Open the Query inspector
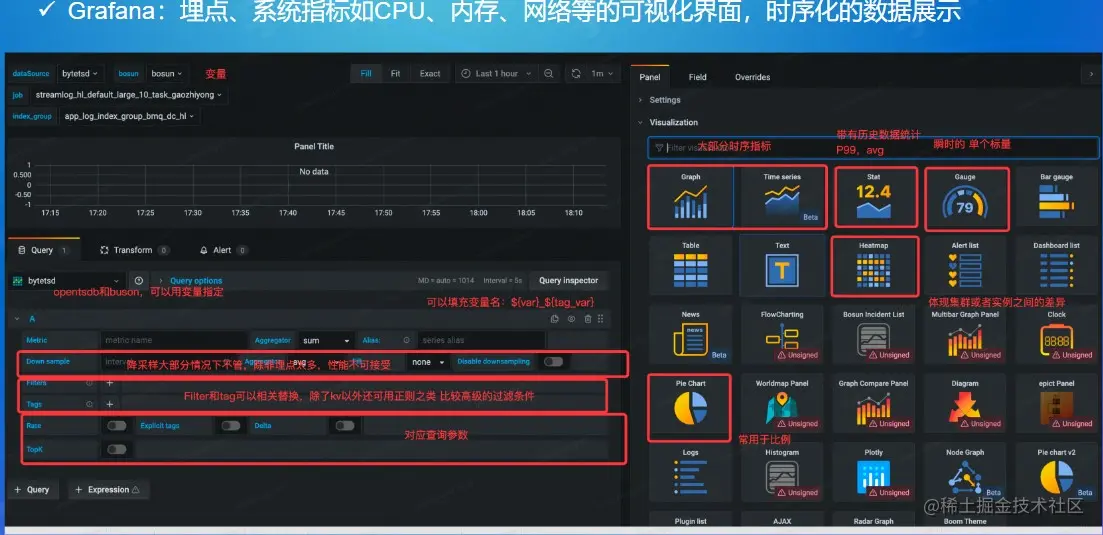 coord(568,281)
